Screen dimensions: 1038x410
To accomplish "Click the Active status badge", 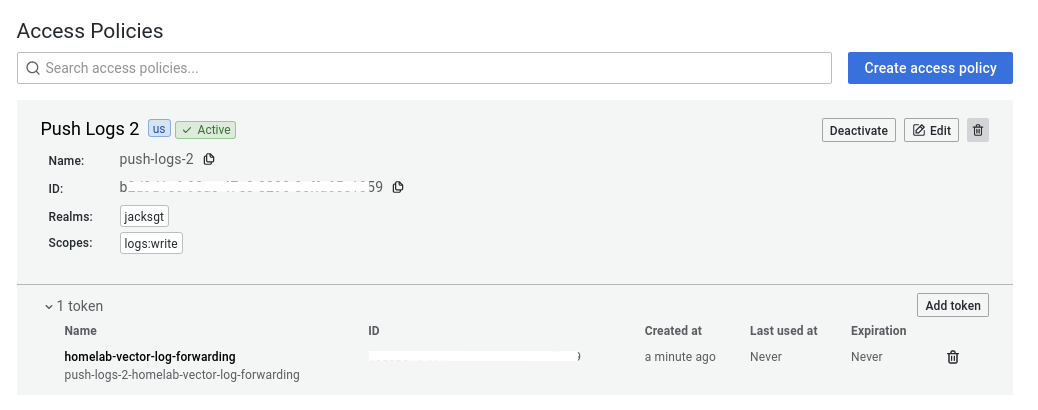I will click(206, 130).
